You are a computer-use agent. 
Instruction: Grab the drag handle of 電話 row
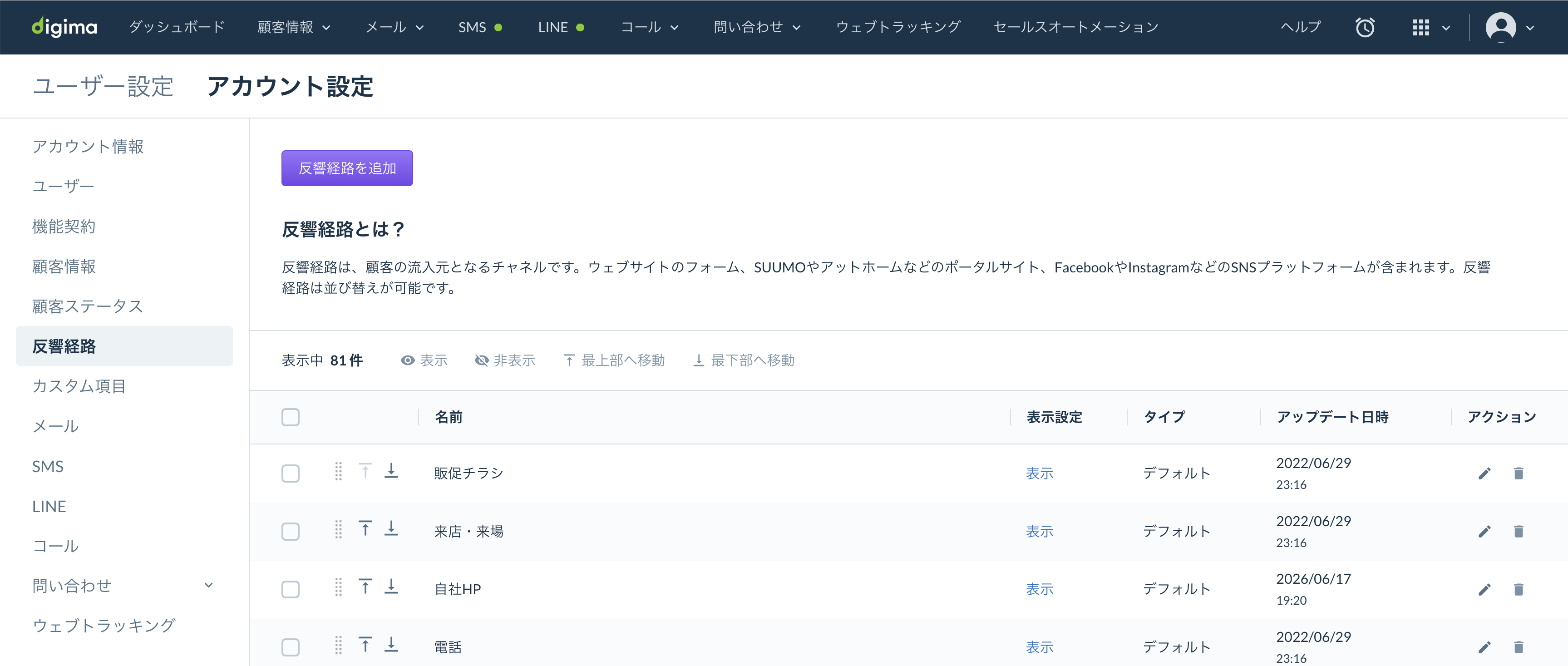[x=339, y=645]
